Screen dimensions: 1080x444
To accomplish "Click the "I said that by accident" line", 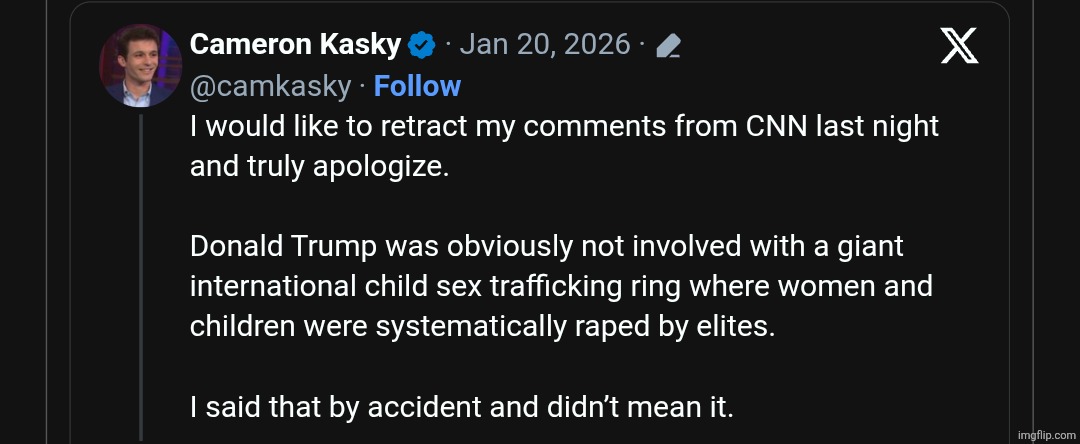I will [461, 407].
